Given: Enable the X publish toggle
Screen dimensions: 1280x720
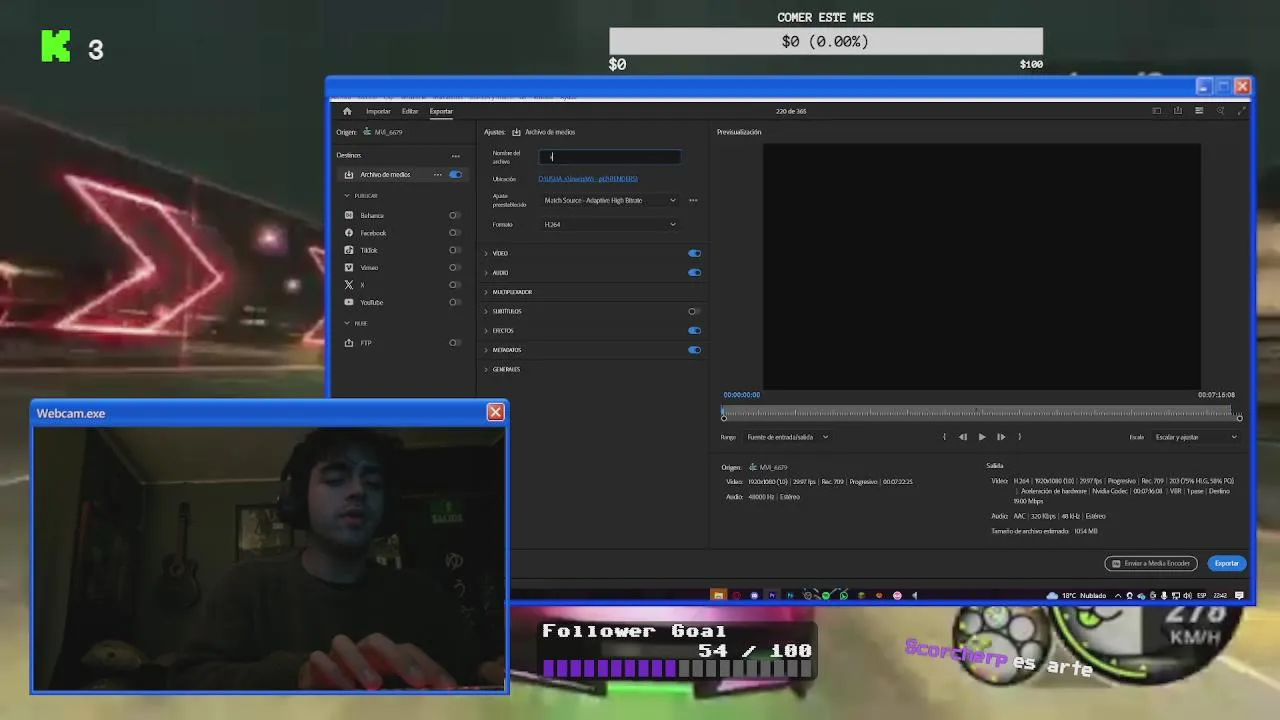Looking at the screenshot, I should pos(454,285).
